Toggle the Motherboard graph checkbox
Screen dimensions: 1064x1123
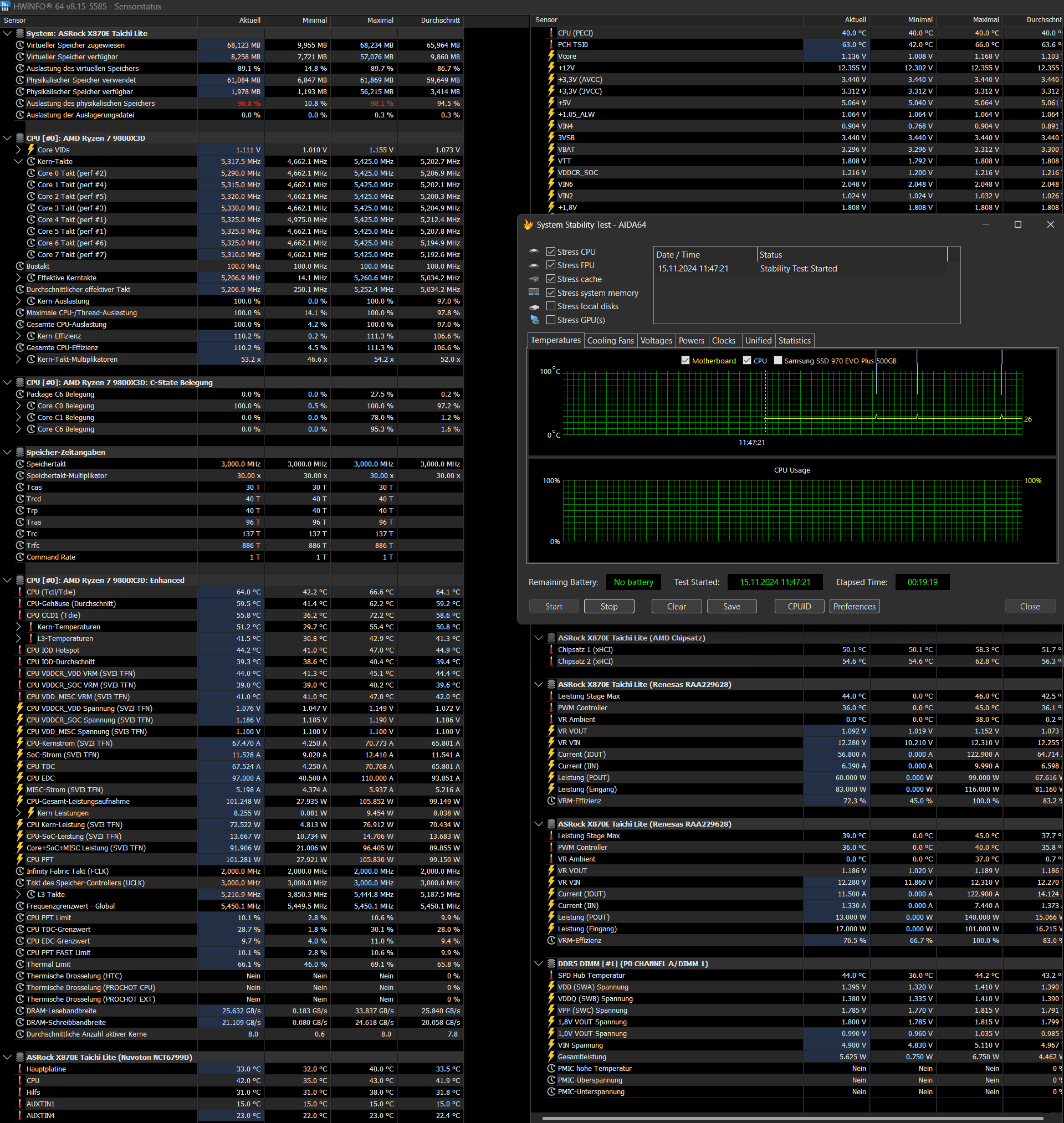click(685, 361)
